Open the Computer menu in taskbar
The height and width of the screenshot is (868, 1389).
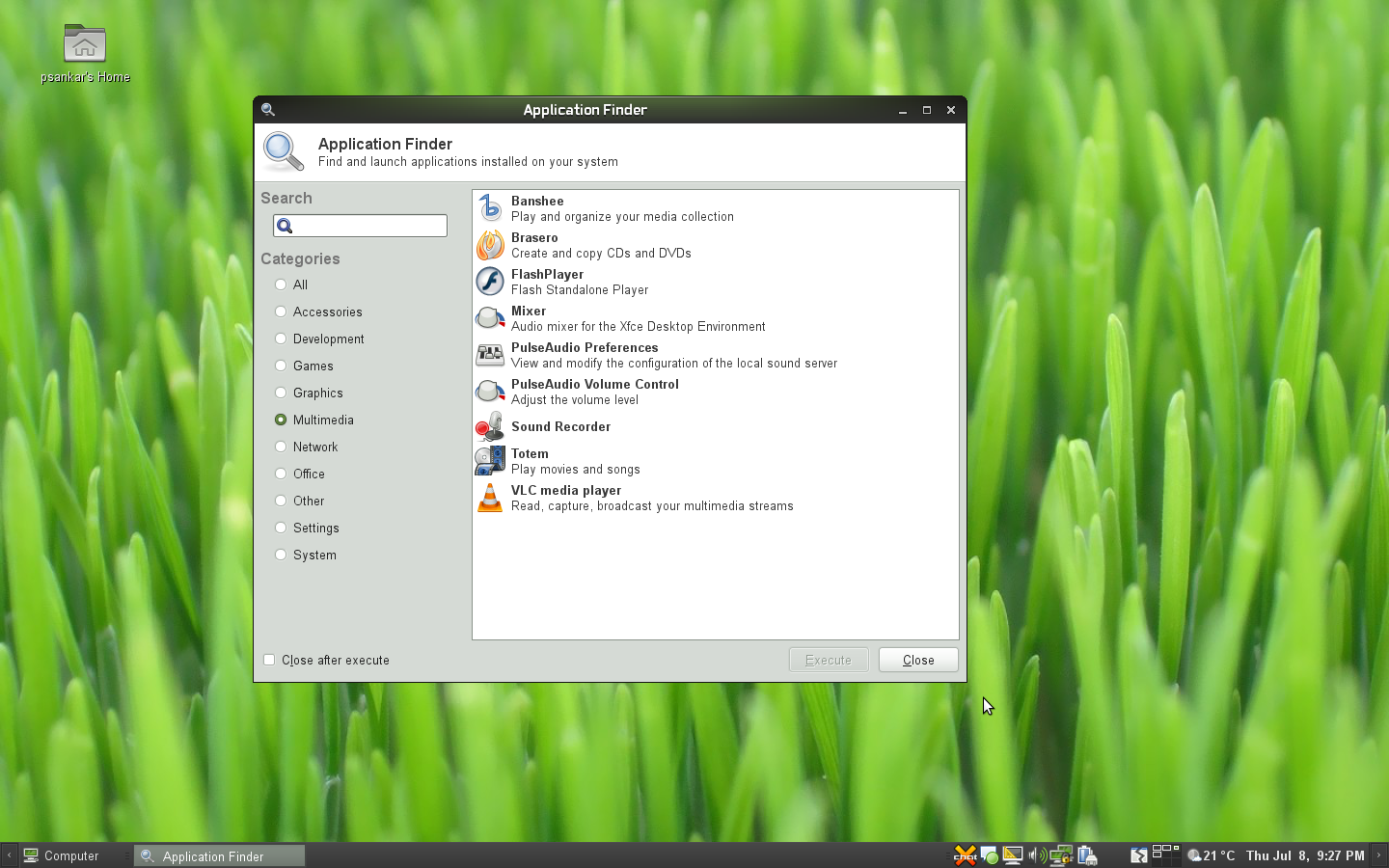click(x=63, y=855)
